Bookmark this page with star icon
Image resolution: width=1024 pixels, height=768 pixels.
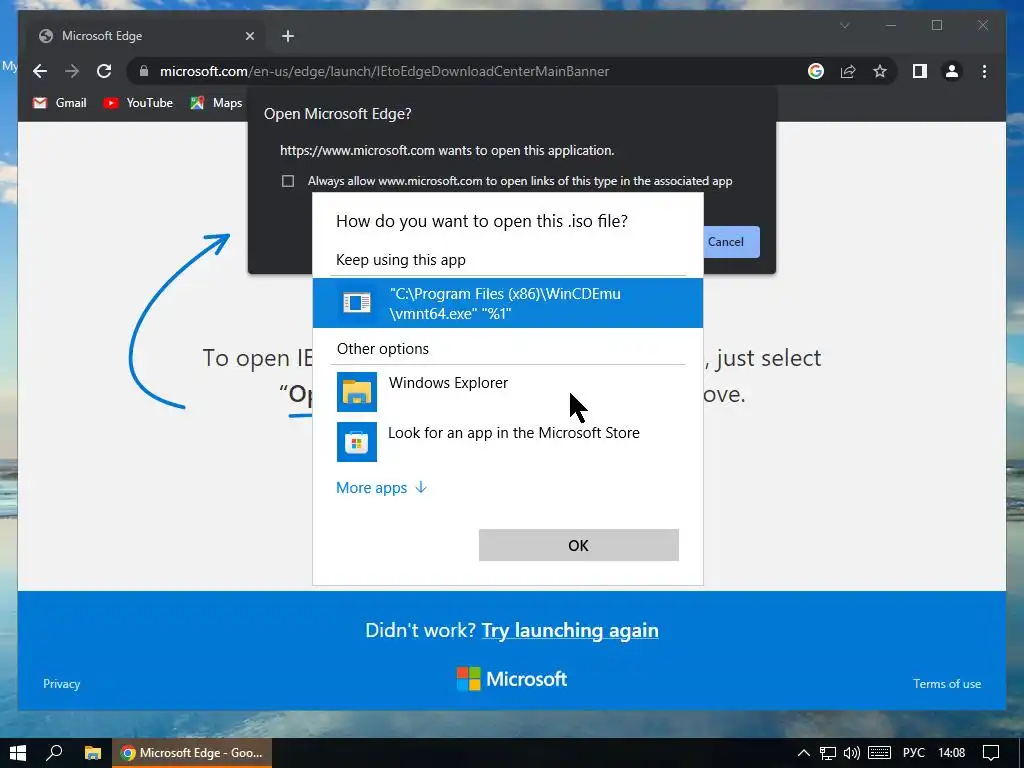(880, 71)
